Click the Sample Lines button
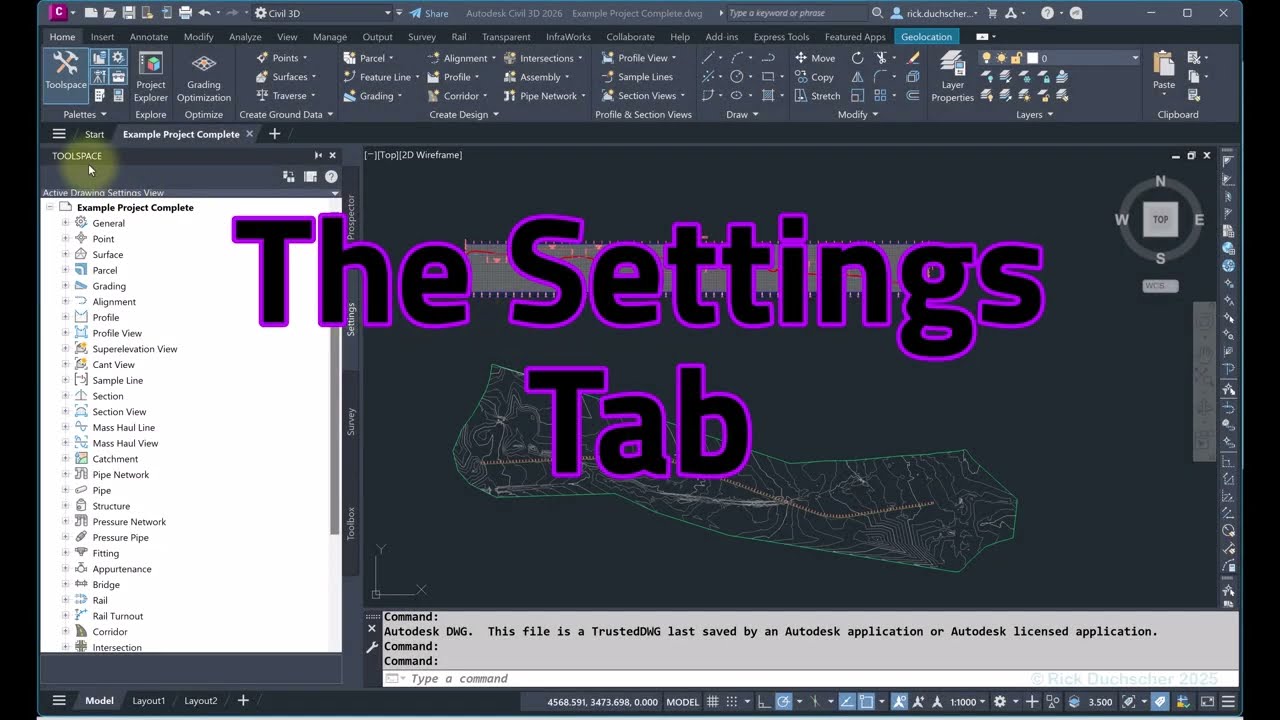This screenshot has width=1280, height=720. pyautogui.click(x=637, y=77)
